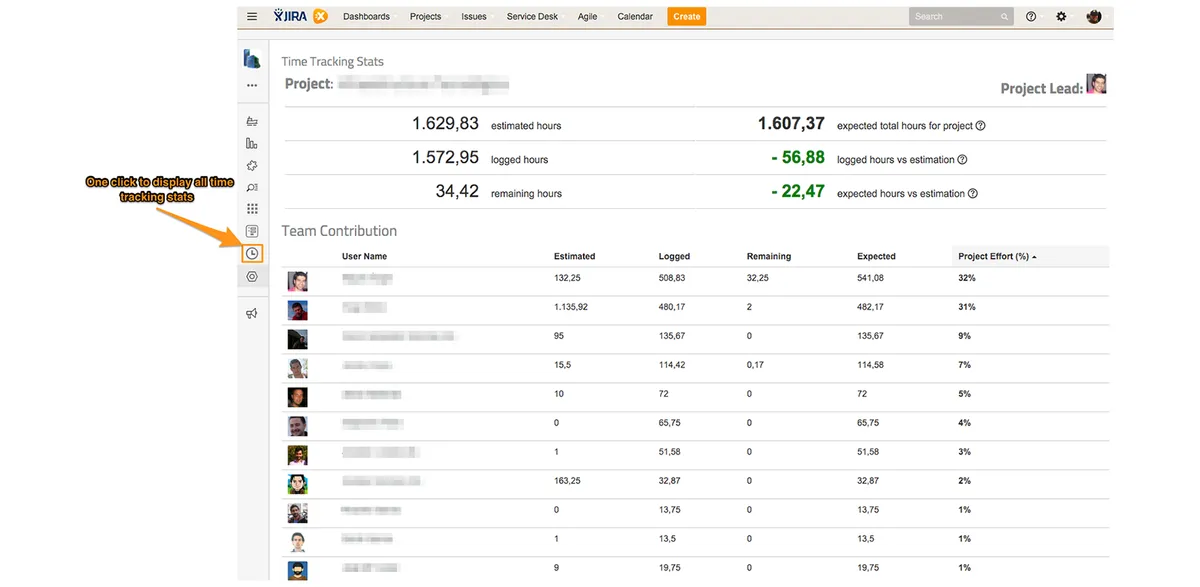Open the Project Lead avatar
Image resolution: width=1200 pixels, height=587 pixels.
[1097, 84]
